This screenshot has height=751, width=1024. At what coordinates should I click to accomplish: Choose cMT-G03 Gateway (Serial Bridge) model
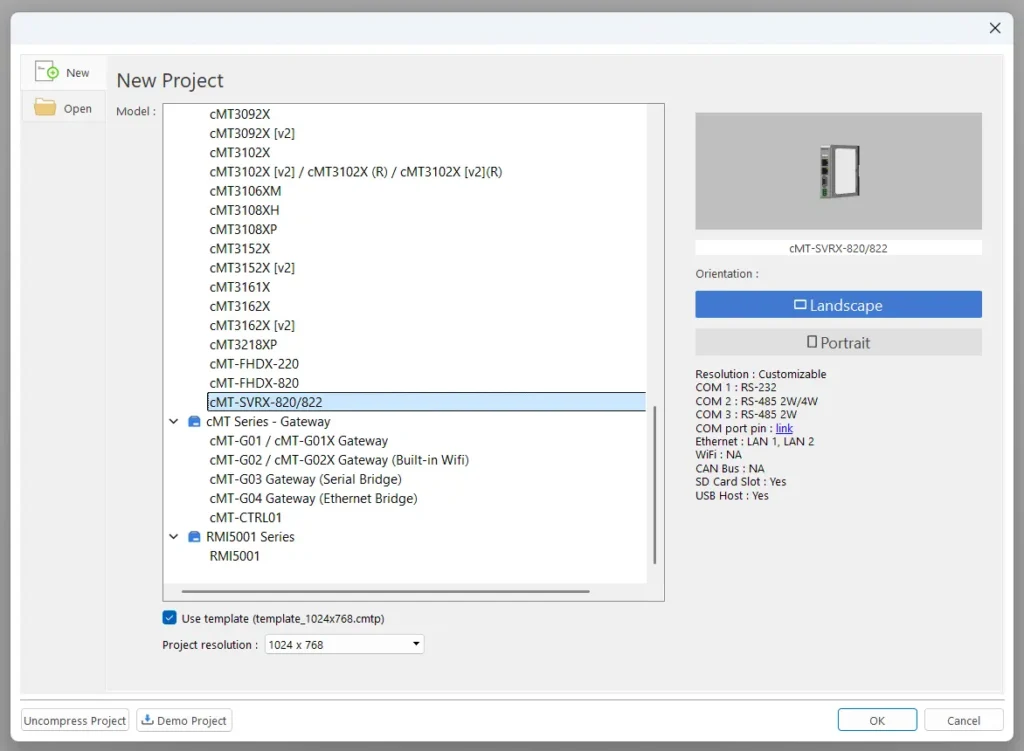[x=305, y=479]
